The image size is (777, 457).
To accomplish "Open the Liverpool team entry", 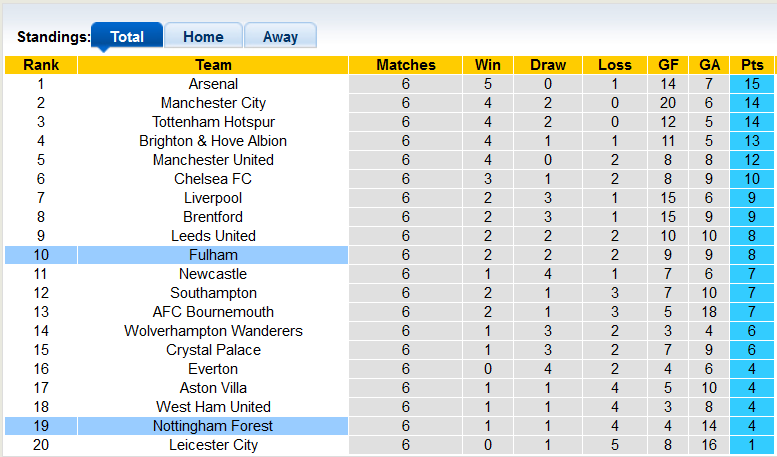I will click(x=213, y=198).
